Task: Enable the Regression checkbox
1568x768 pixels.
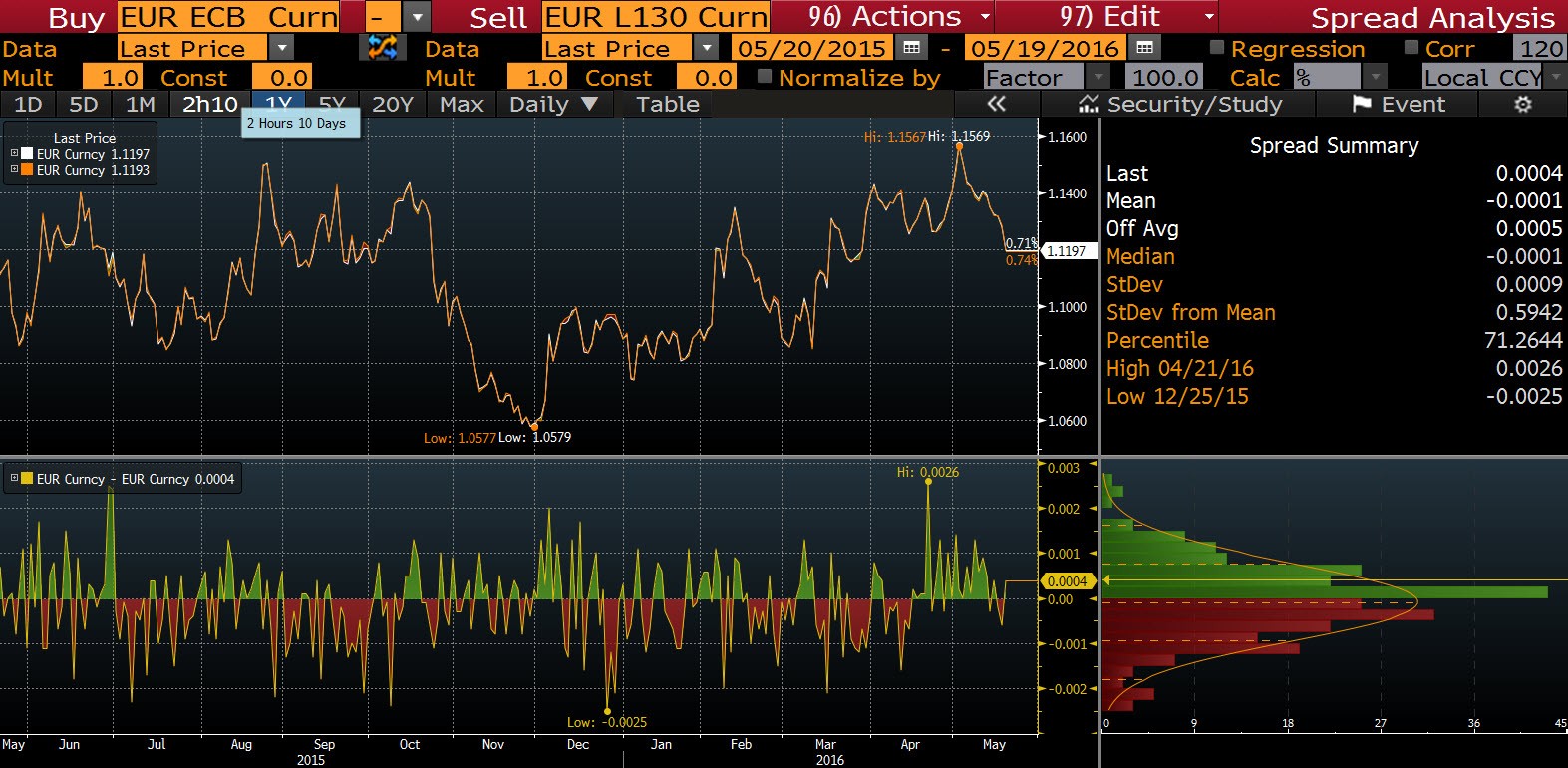Action: (x=1217, y=48)
